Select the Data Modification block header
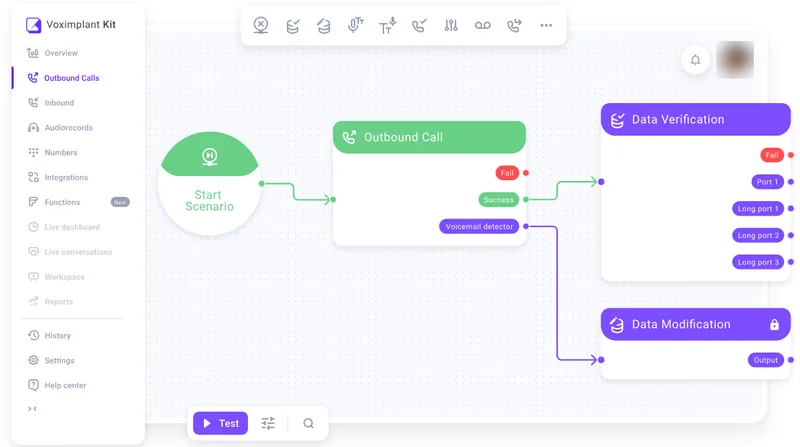This screenshot has width=800, height=447. pos(695,325)
